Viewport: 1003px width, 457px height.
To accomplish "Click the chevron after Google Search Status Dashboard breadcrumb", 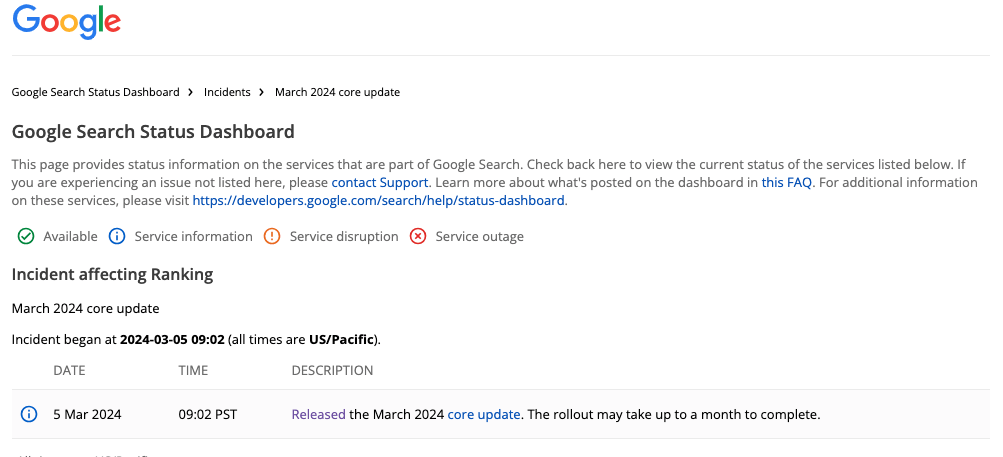I will tap(191, 92).
